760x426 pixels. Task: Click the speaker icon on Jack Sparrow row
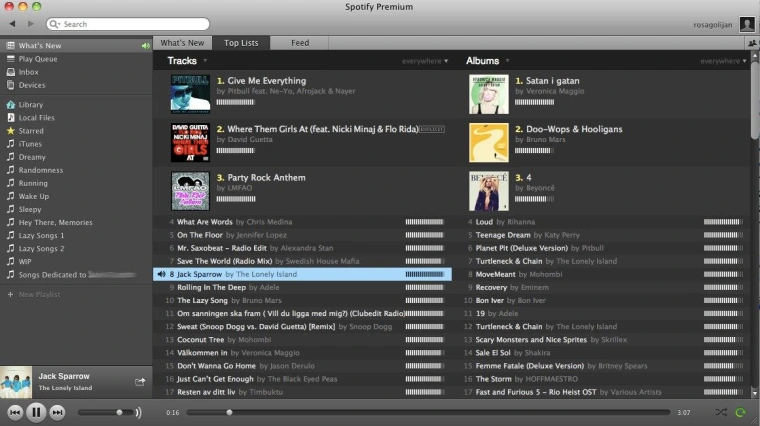(x=161, y=274)
